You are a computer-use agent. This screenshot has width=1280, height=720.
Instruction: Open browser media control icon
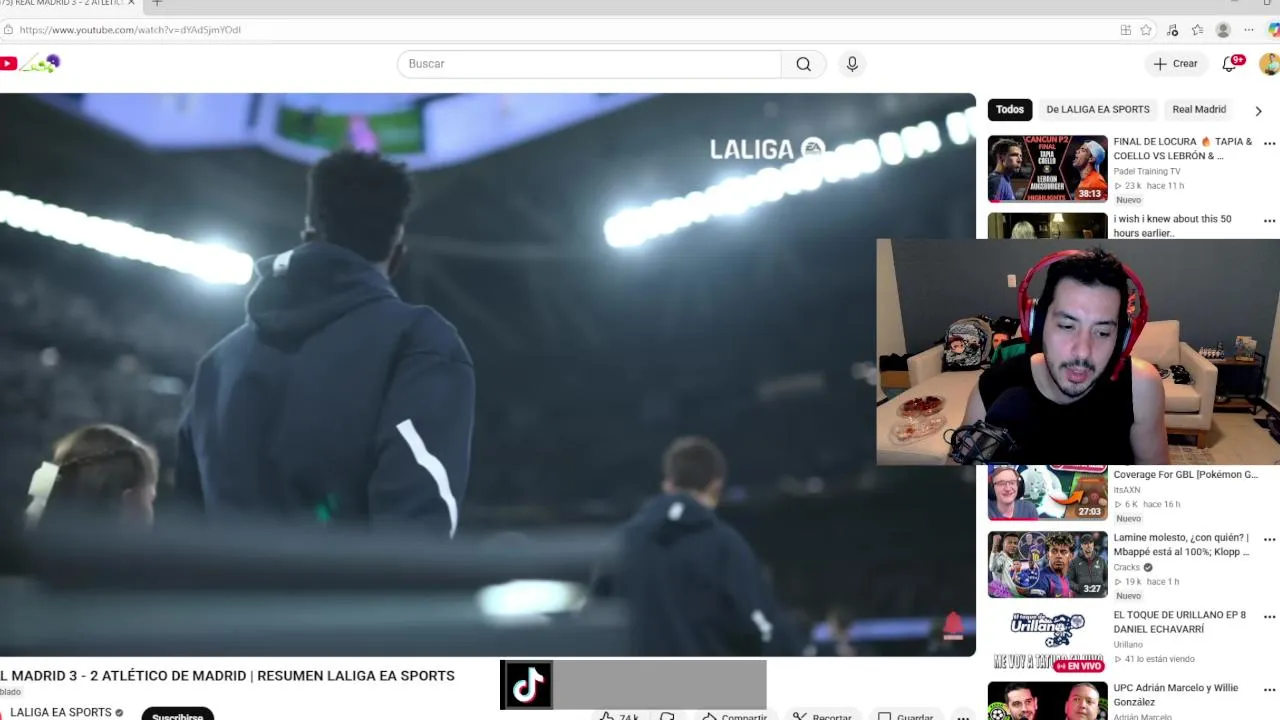coord(1172,30)
